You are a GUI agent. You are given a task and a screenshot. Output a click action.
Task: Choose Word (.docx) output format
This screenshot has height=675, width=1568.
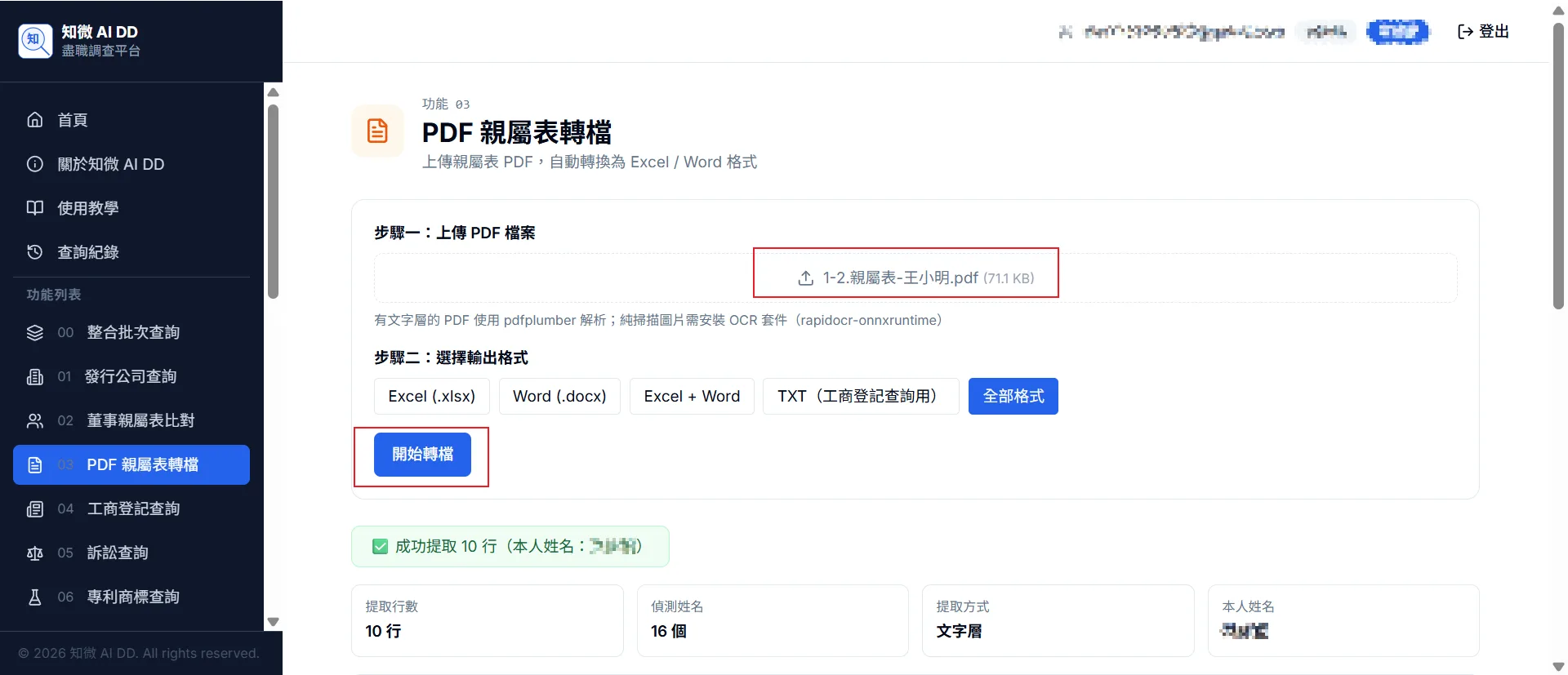(x=559, y=396)
